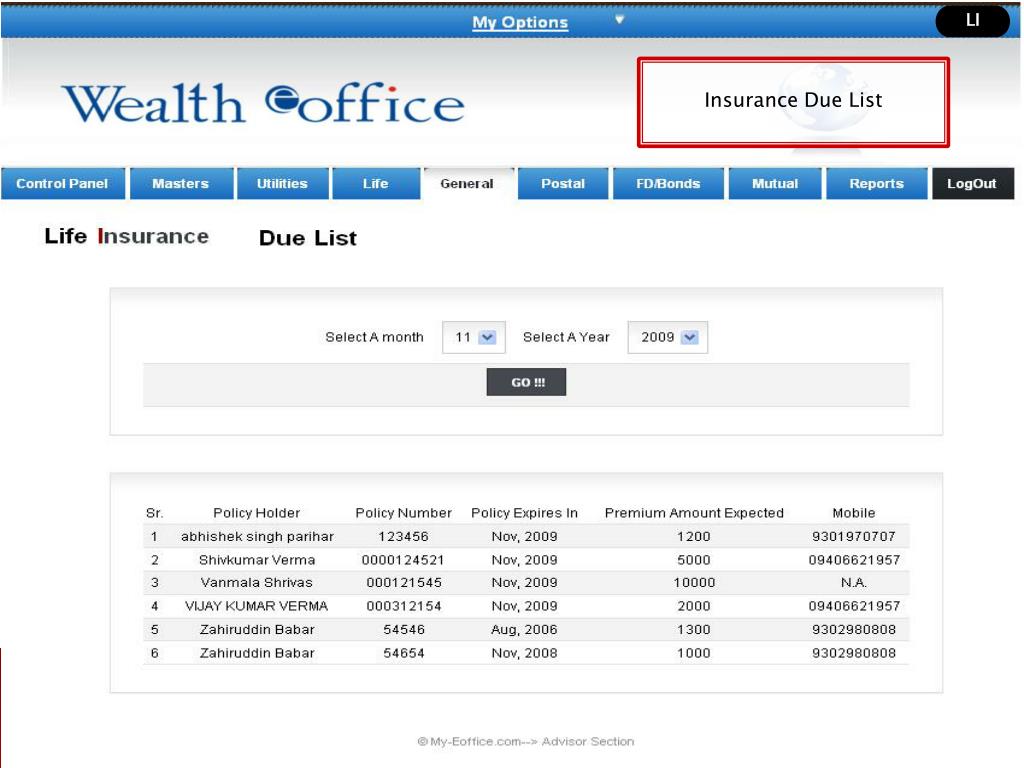Viewport: 1024px width, 768px height.
Task: Click the Life Insurance heading
Action: click(x=127, y=236)
